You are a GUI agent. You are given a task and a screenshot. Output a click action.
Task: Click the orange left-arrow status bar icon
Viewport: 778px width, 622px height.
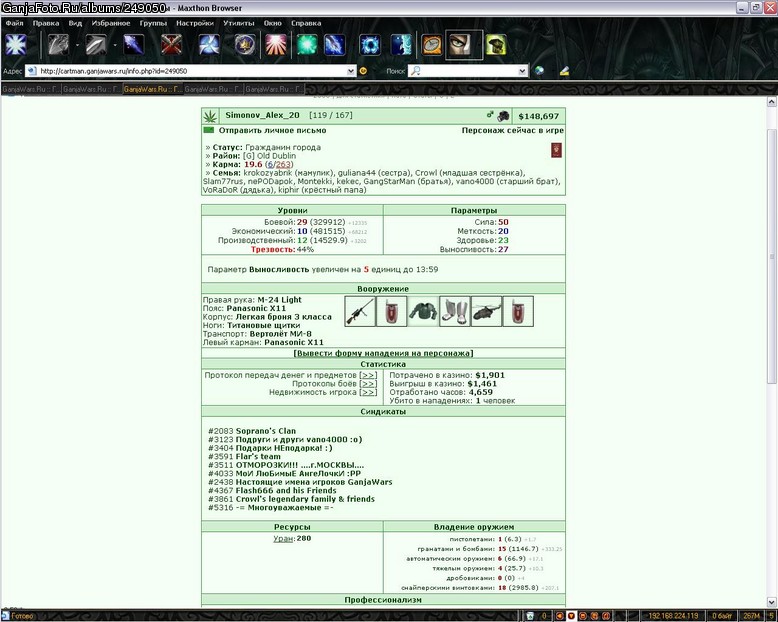[x=559, y=616]
